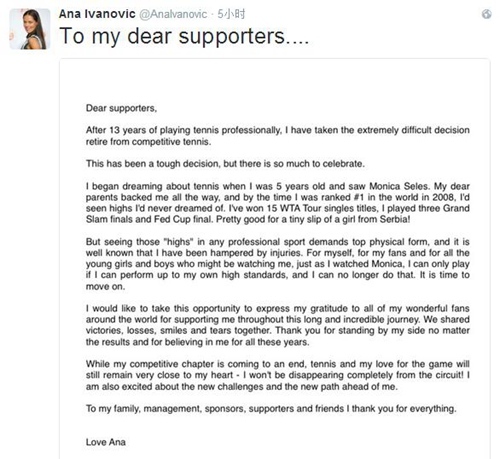
Task: Click the paragraph starting "After 13 years"
Action: [x=278, y=136]
